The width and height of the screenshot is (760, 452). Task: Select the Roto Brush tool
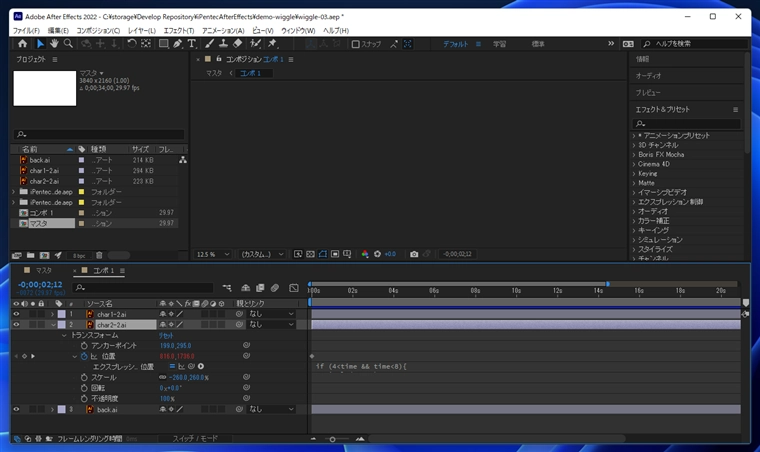pyautogui.click(x=255, y=44)
